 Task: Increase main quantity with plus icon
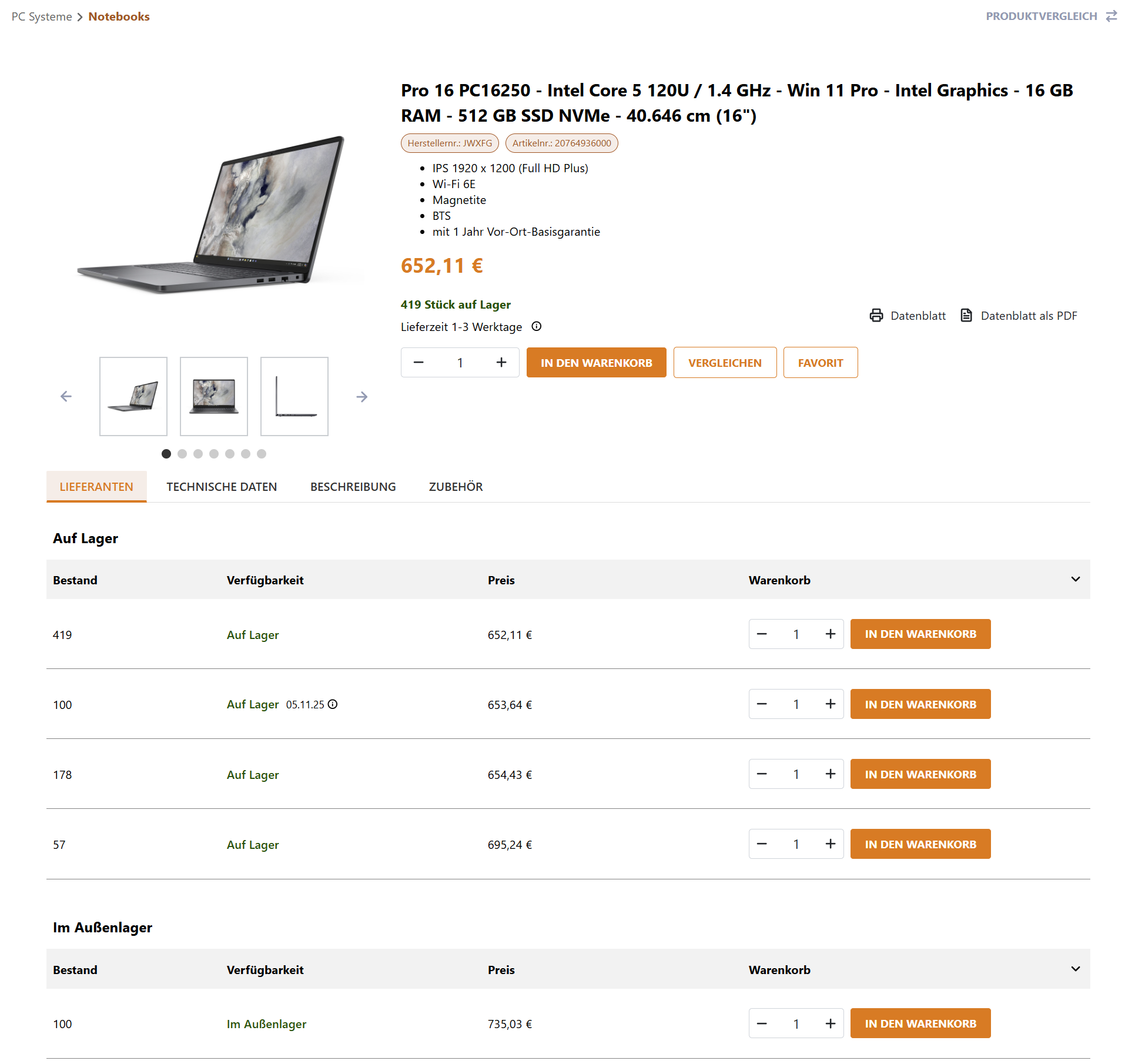click(x=501, y=363)
